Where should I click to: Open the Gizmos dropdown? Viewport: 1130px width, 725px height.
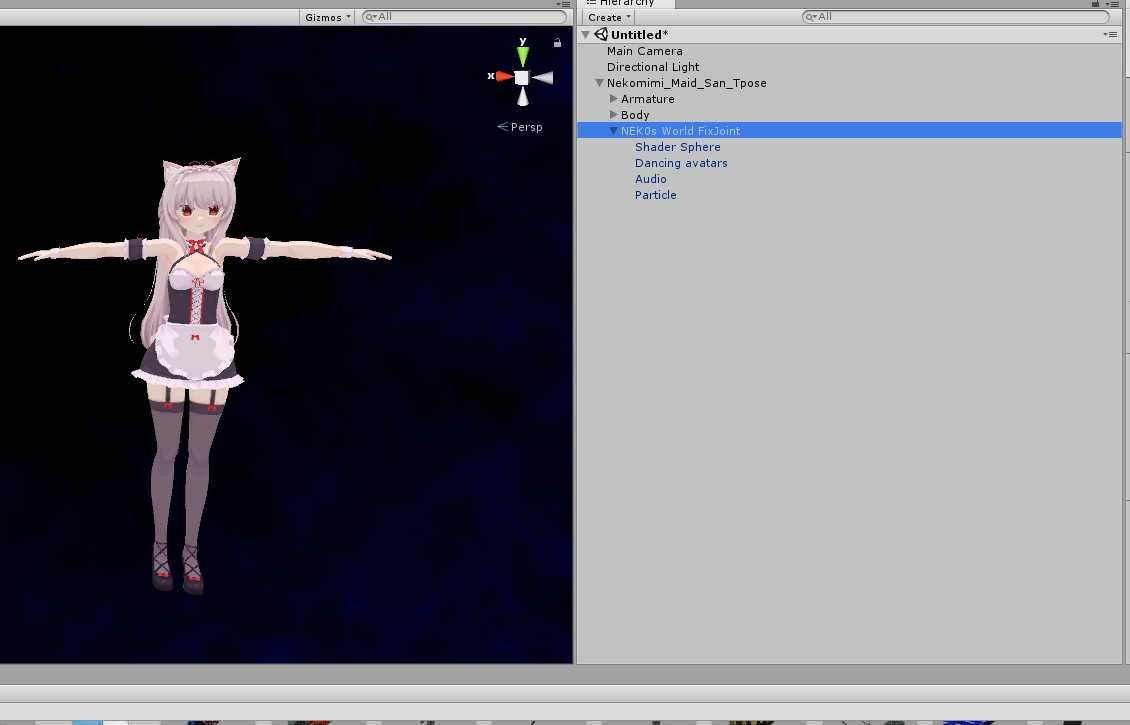[x=328, y=17]
